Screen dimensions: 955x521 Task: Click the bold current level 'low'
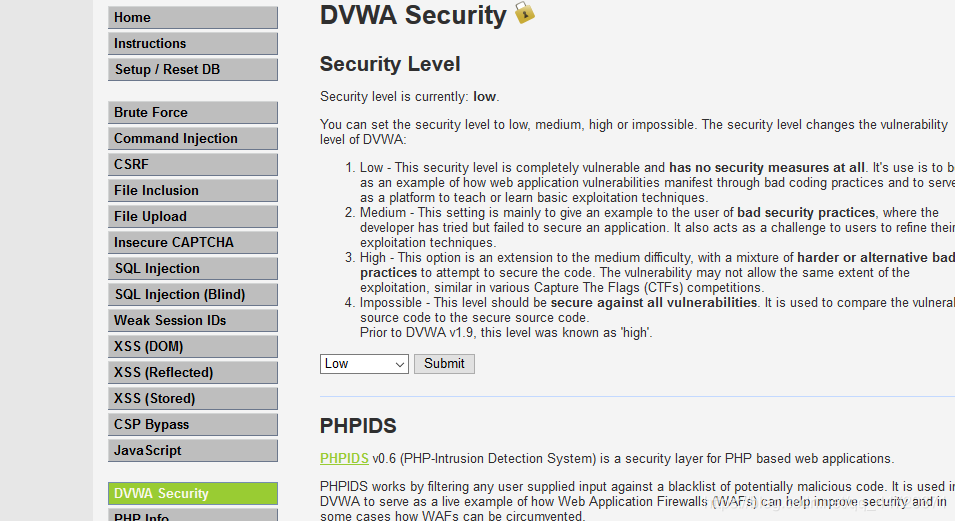485,97
